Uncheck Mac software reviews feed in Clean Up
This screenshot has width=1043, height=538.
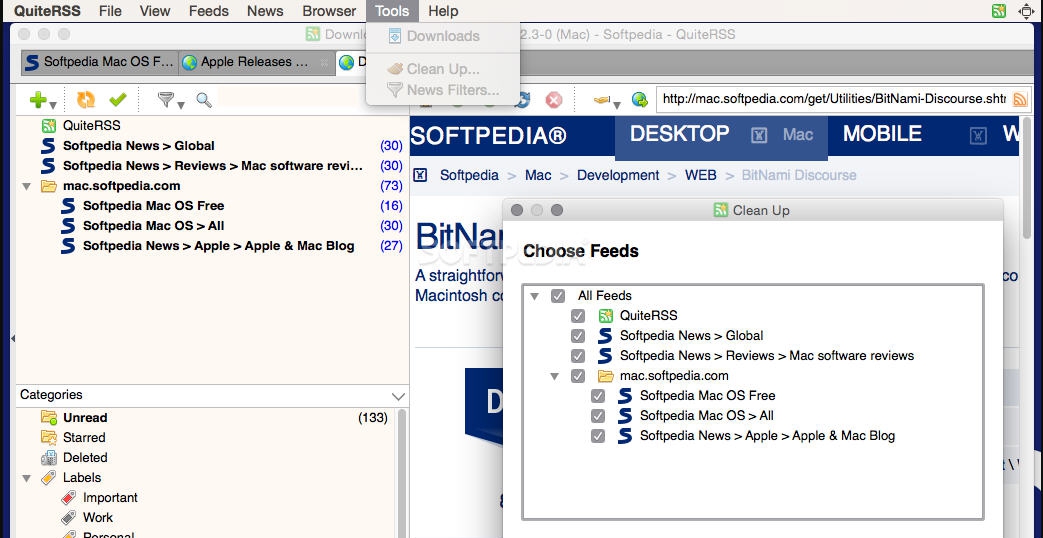[x=578, y=356]
